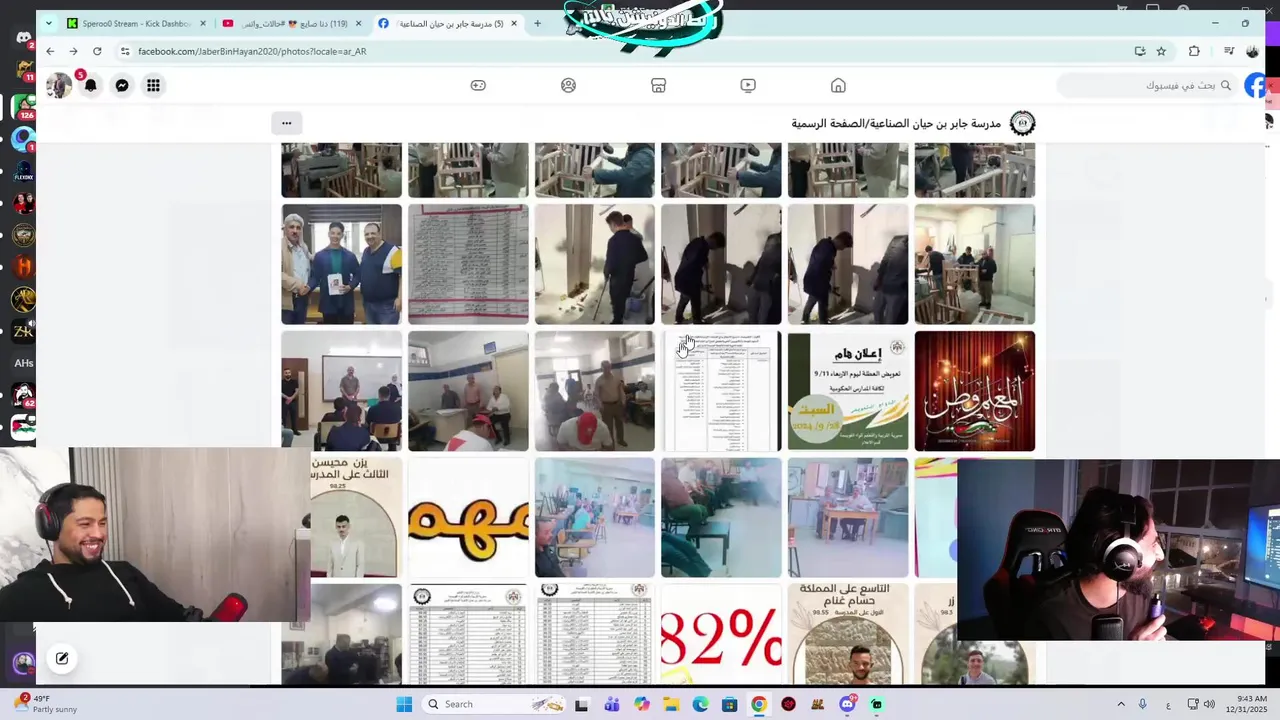Open the Facebook nine-dot menu grid
The height and width of the screenshot is (720, 1280).
pyautogui.click(x=153, y=86)
